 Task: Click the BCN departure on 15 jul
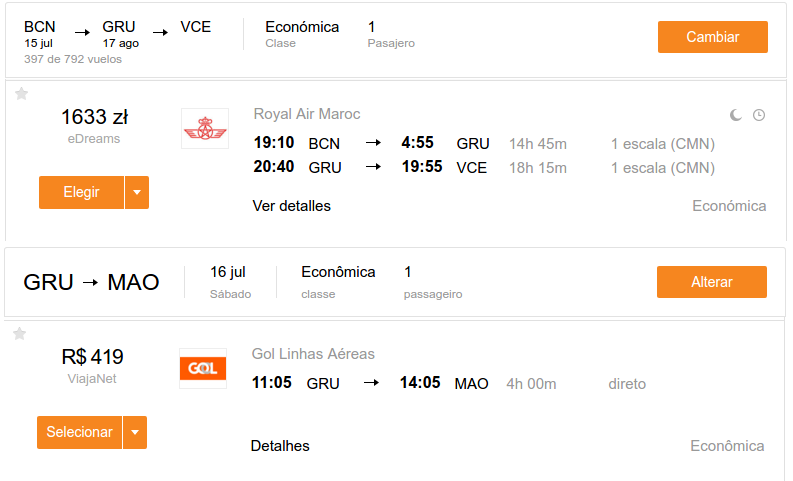(39, 34)
